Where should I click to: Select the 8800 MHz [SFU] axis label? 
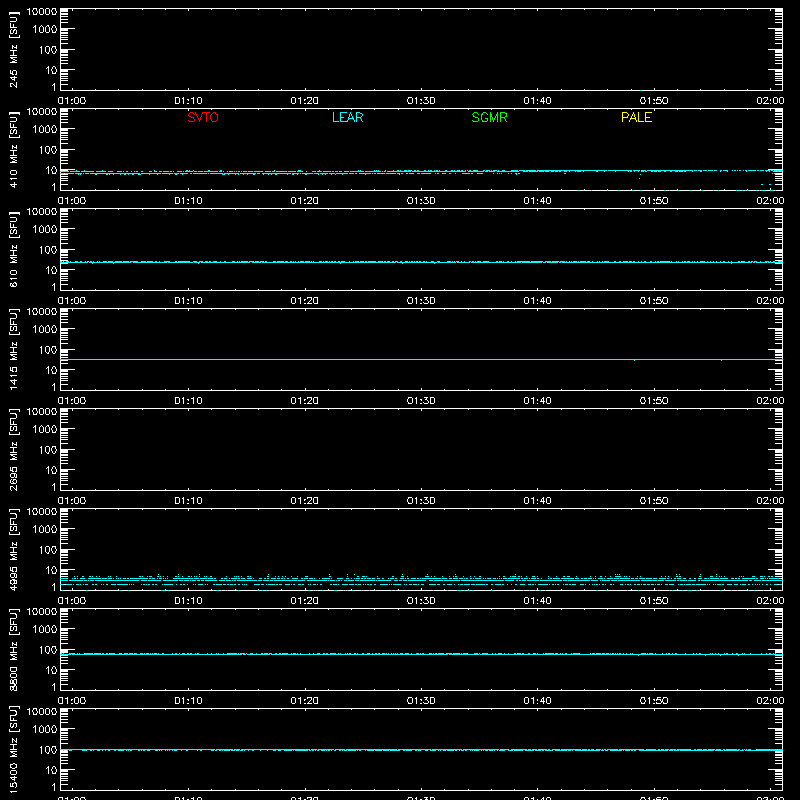[13, 649]
